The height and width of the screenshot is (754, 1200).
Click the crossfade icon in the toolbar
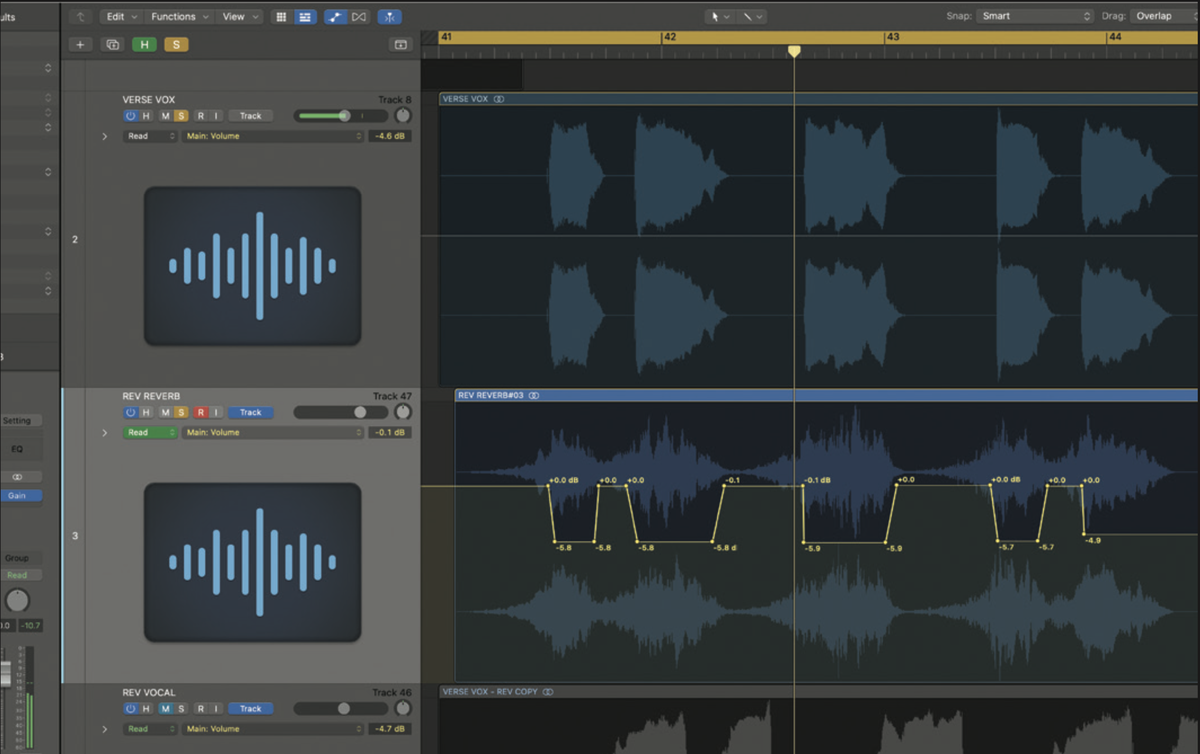pyautogui.click(x=360, y=16)
